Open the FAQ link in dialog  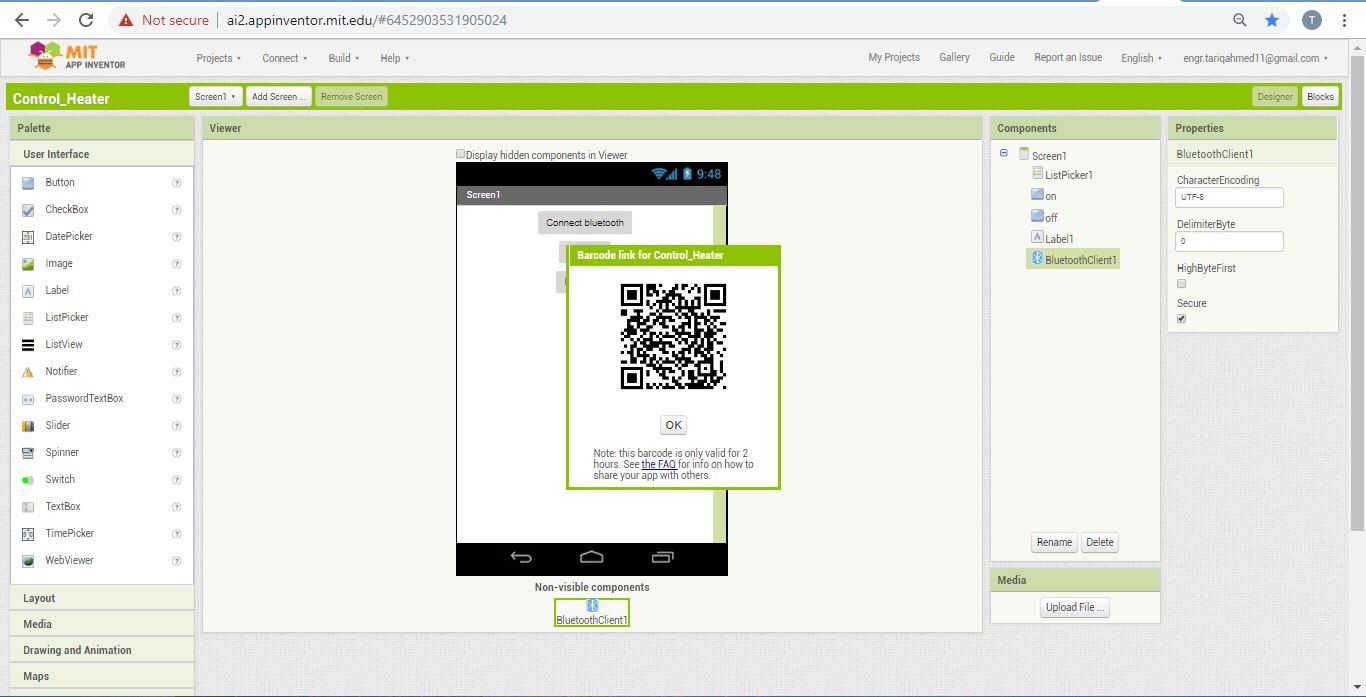[x=659, y=464]
